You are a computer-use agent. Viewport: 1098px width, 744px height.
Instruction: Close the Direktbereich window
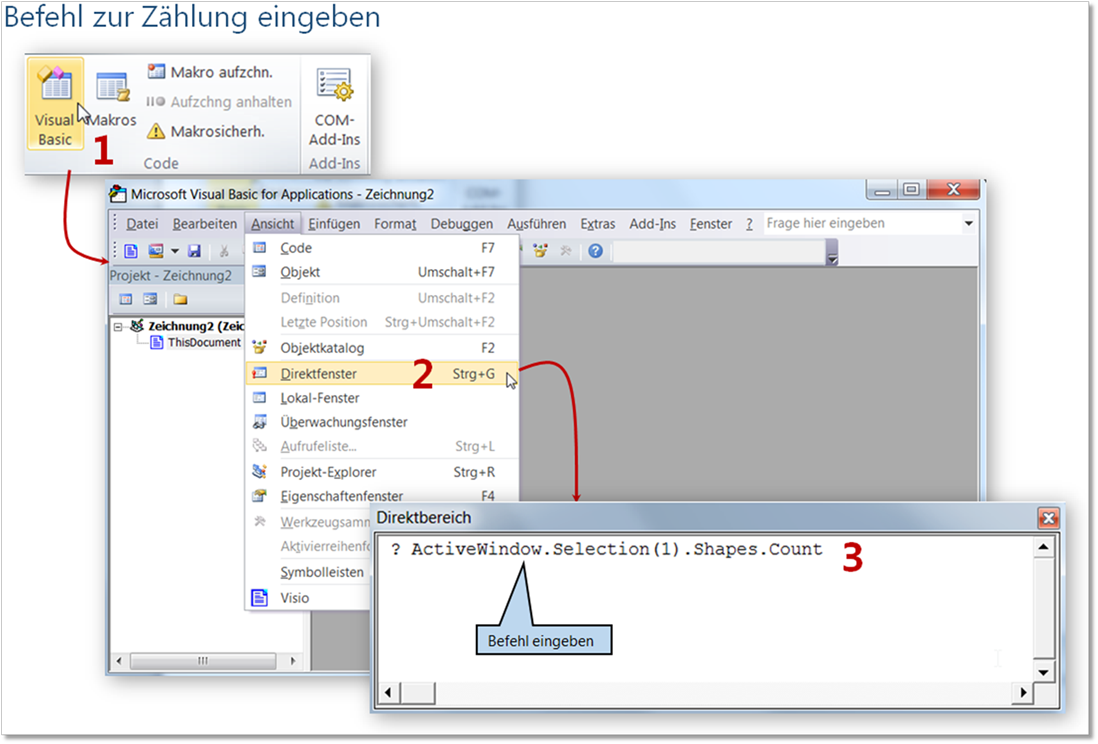[x=1048, y=518]
